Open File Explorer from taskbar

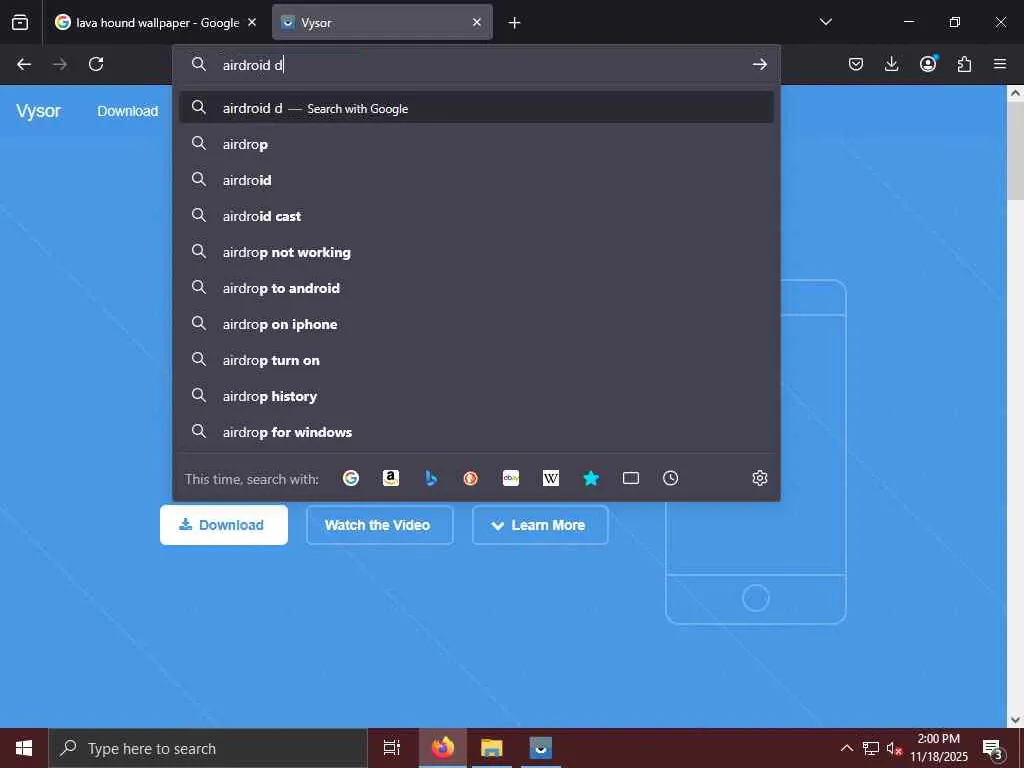tap(492, 748)
